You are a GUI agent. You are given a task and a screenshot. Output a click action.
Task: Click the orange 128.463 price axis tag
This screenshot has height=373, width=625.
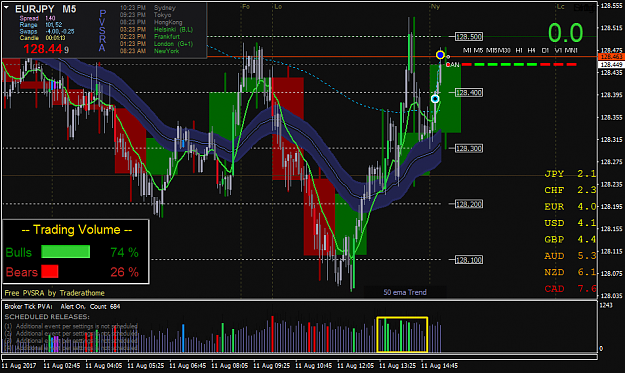611,57
